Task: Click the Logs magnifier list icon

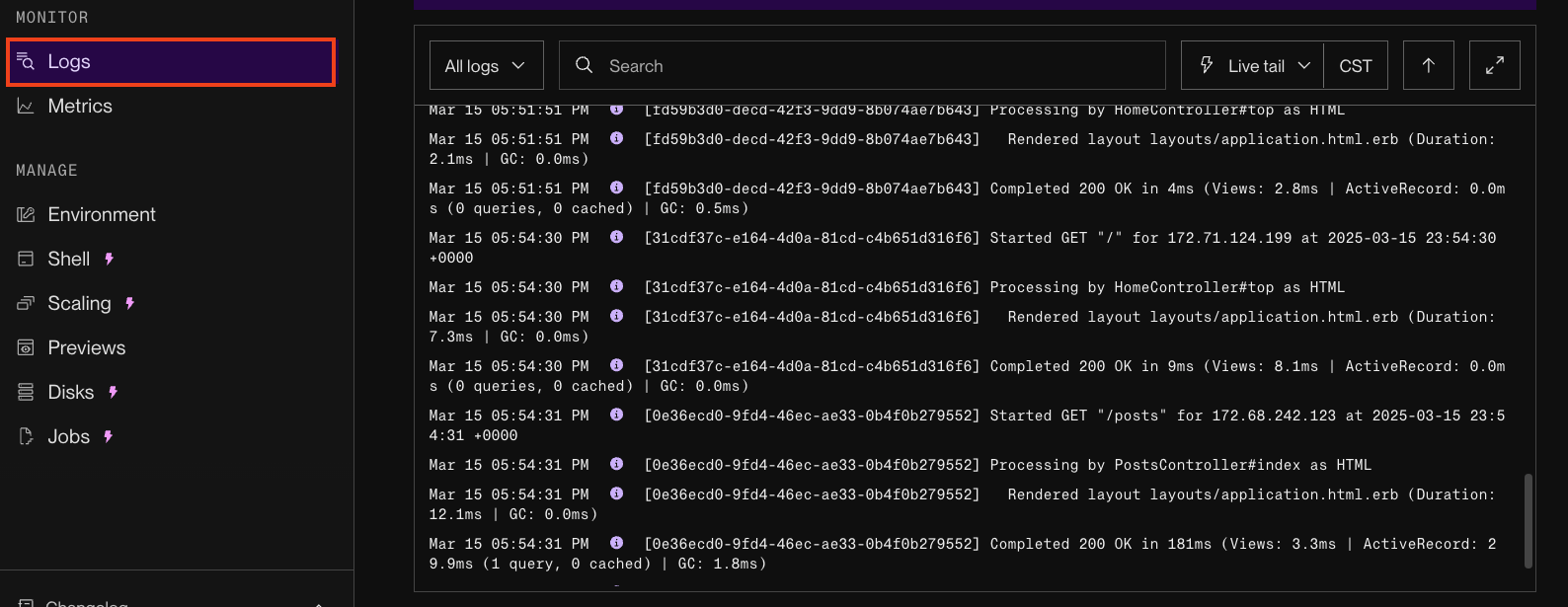Action: (26, 61)
